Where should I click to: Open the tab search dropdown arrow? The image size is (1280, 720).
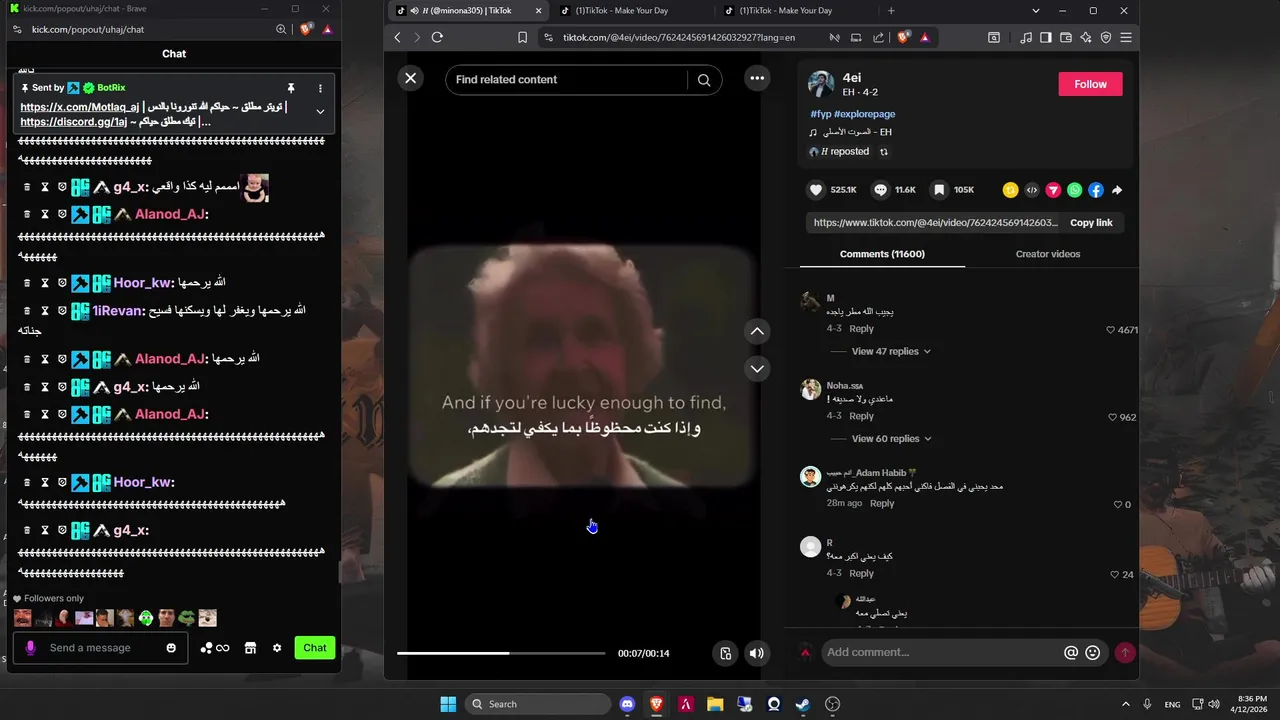(x=1035, y=11)
